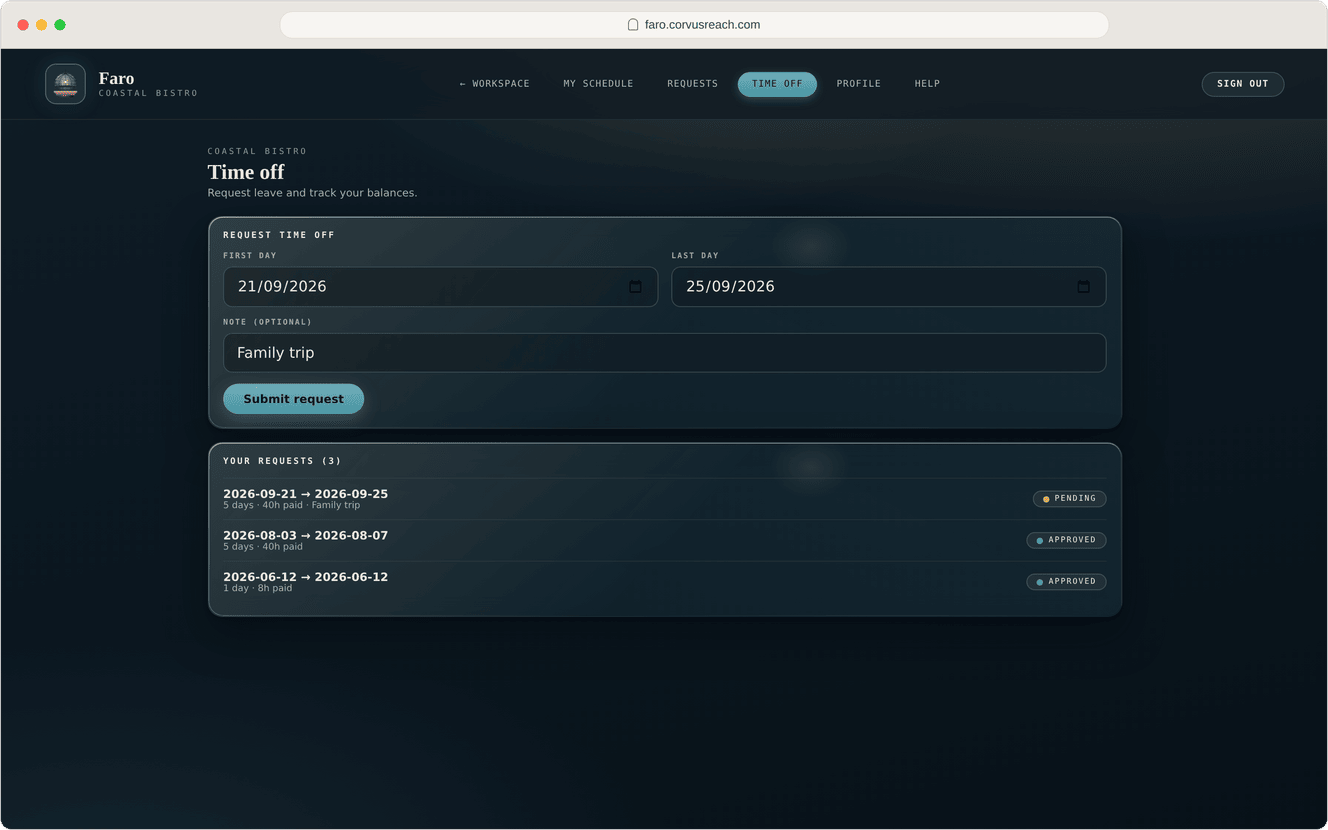The width and height of the screenshot is (1328, 830).
Task: Click the First Day date field
Action: pos(441,287)
